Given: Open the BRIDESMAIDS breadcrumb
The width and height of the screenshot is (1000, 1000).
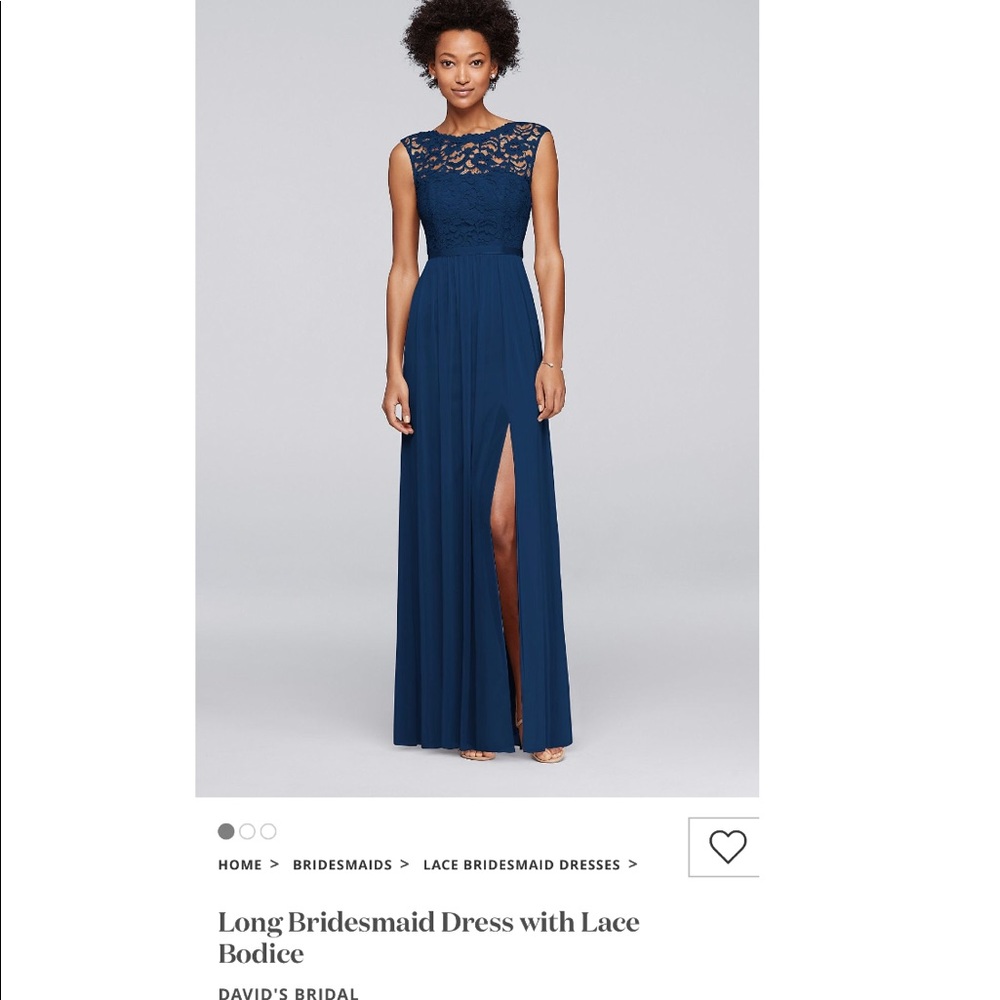Looking at the screenshot, I should coord(342,865).
